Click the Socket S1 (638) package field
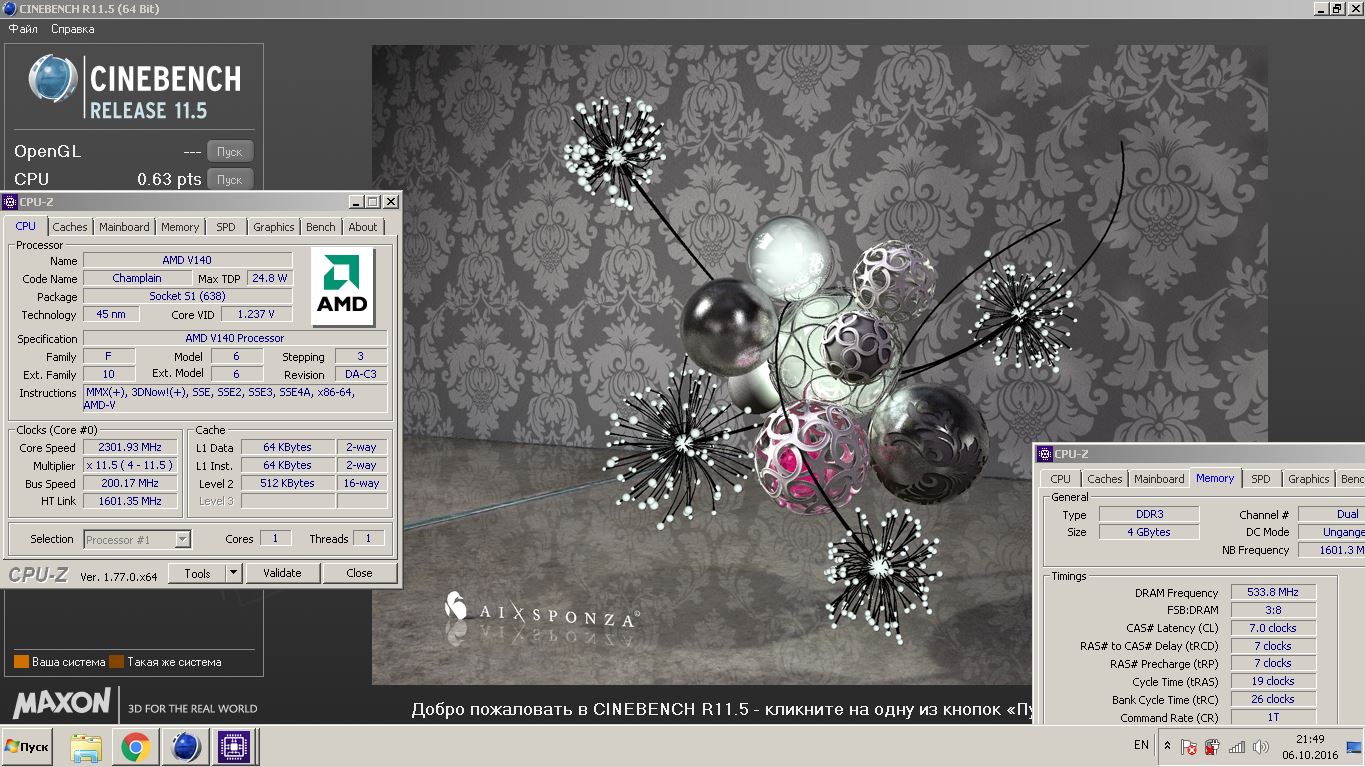Viewport: 1365px width, 767px height. coord(188,296)
